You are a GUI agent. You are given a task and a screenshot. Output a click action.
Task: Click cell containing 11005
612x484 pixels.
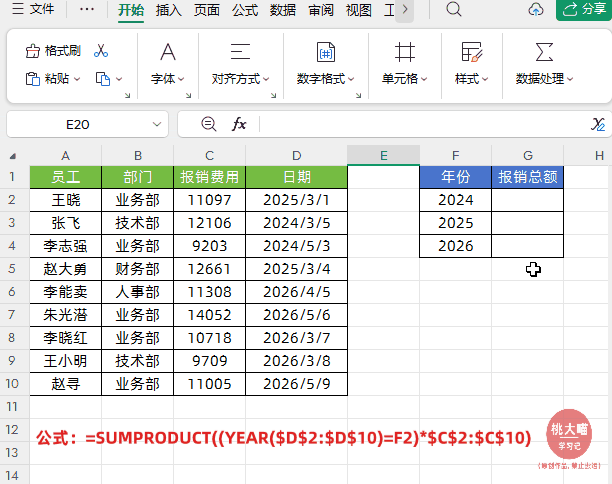click(210, 384)
